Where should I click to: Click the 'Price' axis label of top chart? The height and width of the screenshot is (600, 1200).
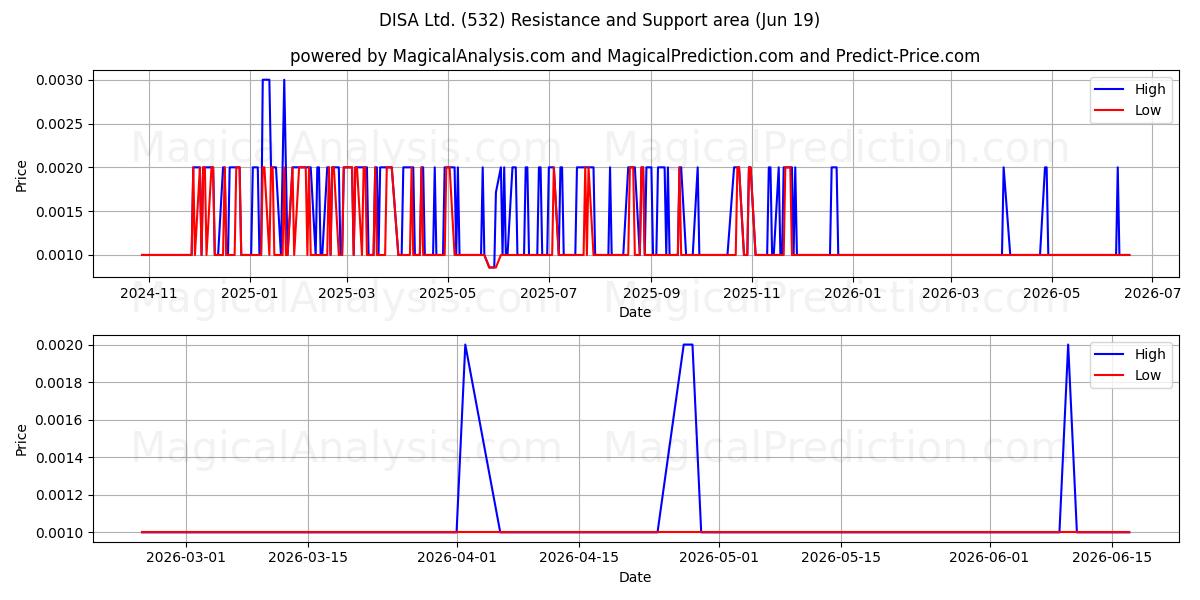point(22,176)
